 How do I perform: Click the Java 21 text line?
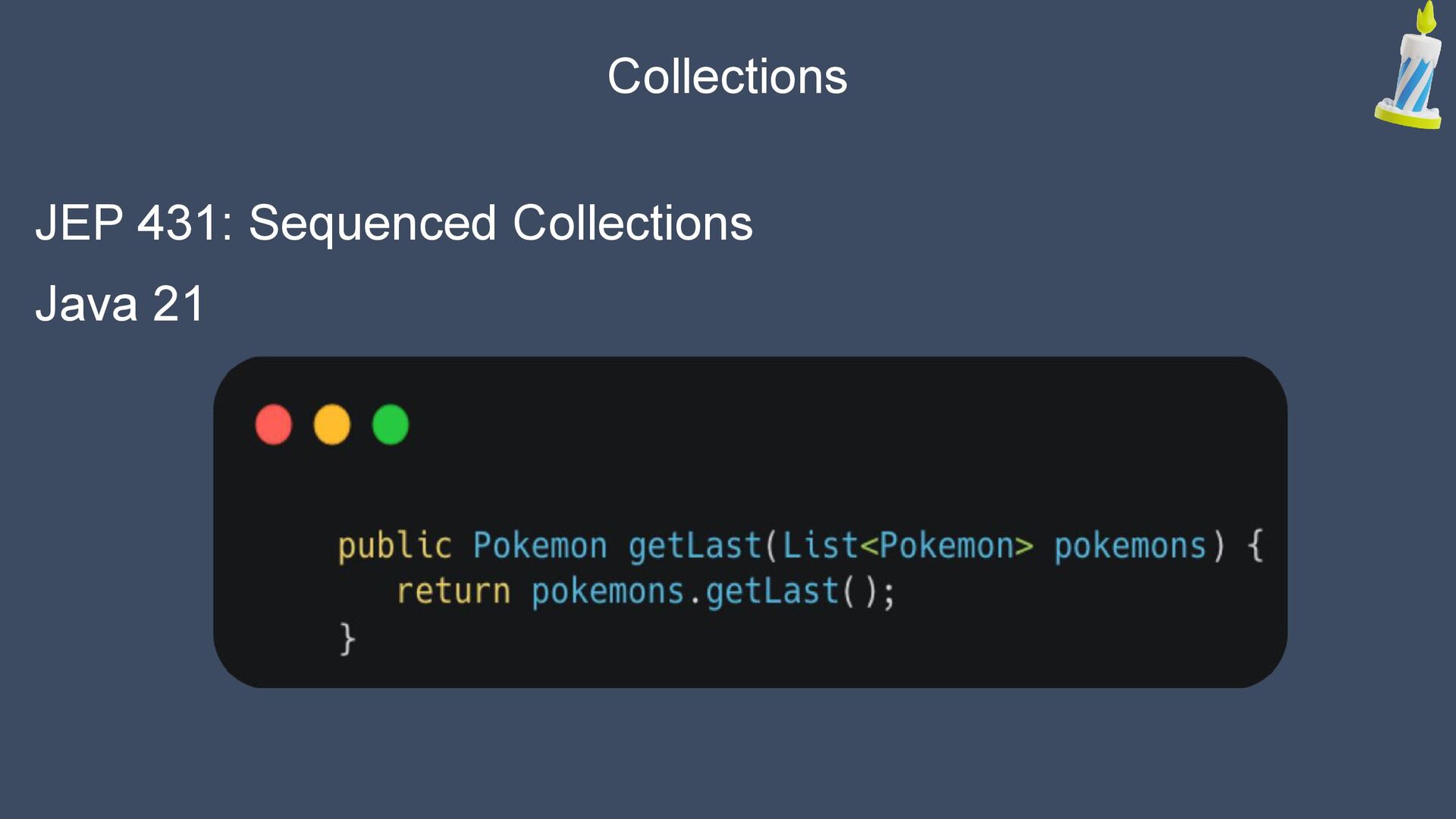[x=120, y=304]
